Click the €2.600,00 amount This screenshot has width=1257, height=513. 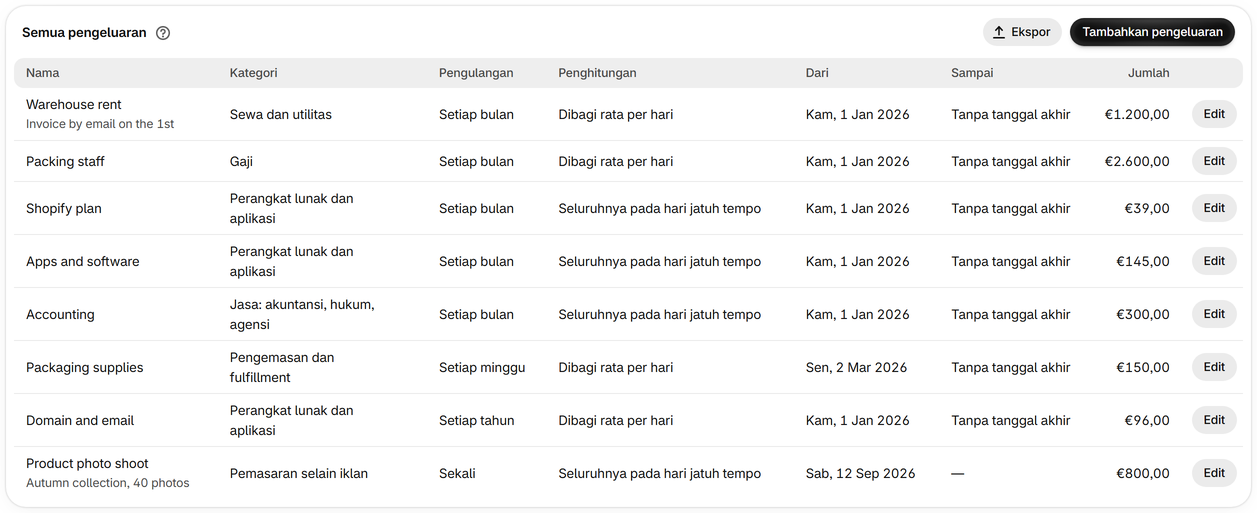1137,161
